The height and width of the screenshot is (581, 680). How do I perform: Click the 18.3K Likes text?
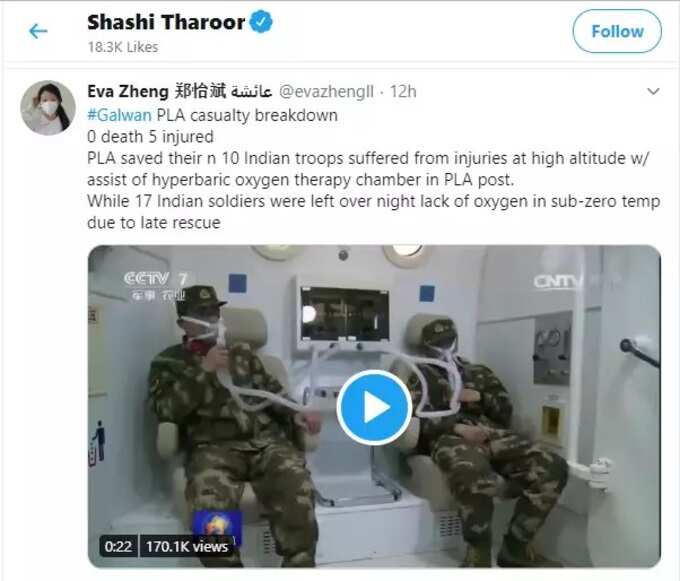point(123,47)
